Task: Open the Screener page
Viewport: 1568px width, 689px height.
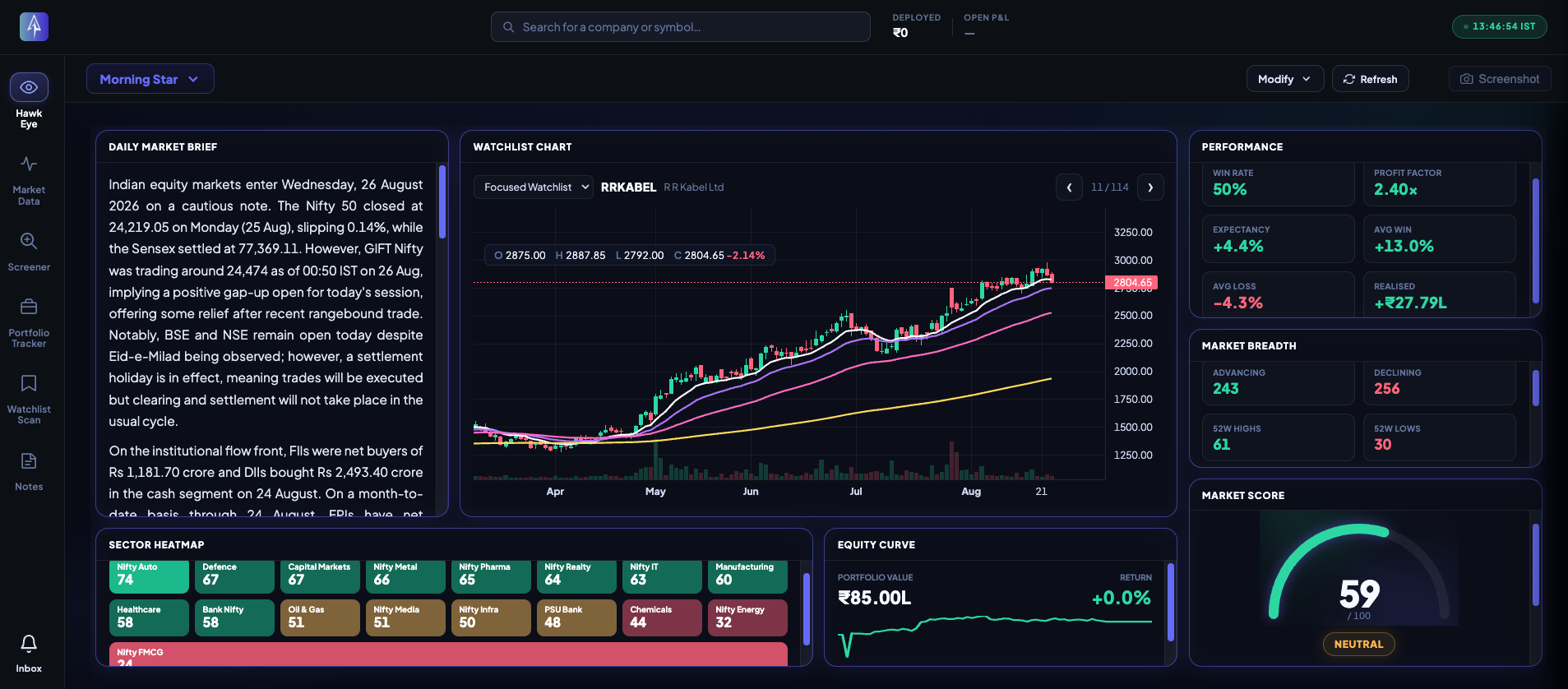Action: click(x=29, y=252)
